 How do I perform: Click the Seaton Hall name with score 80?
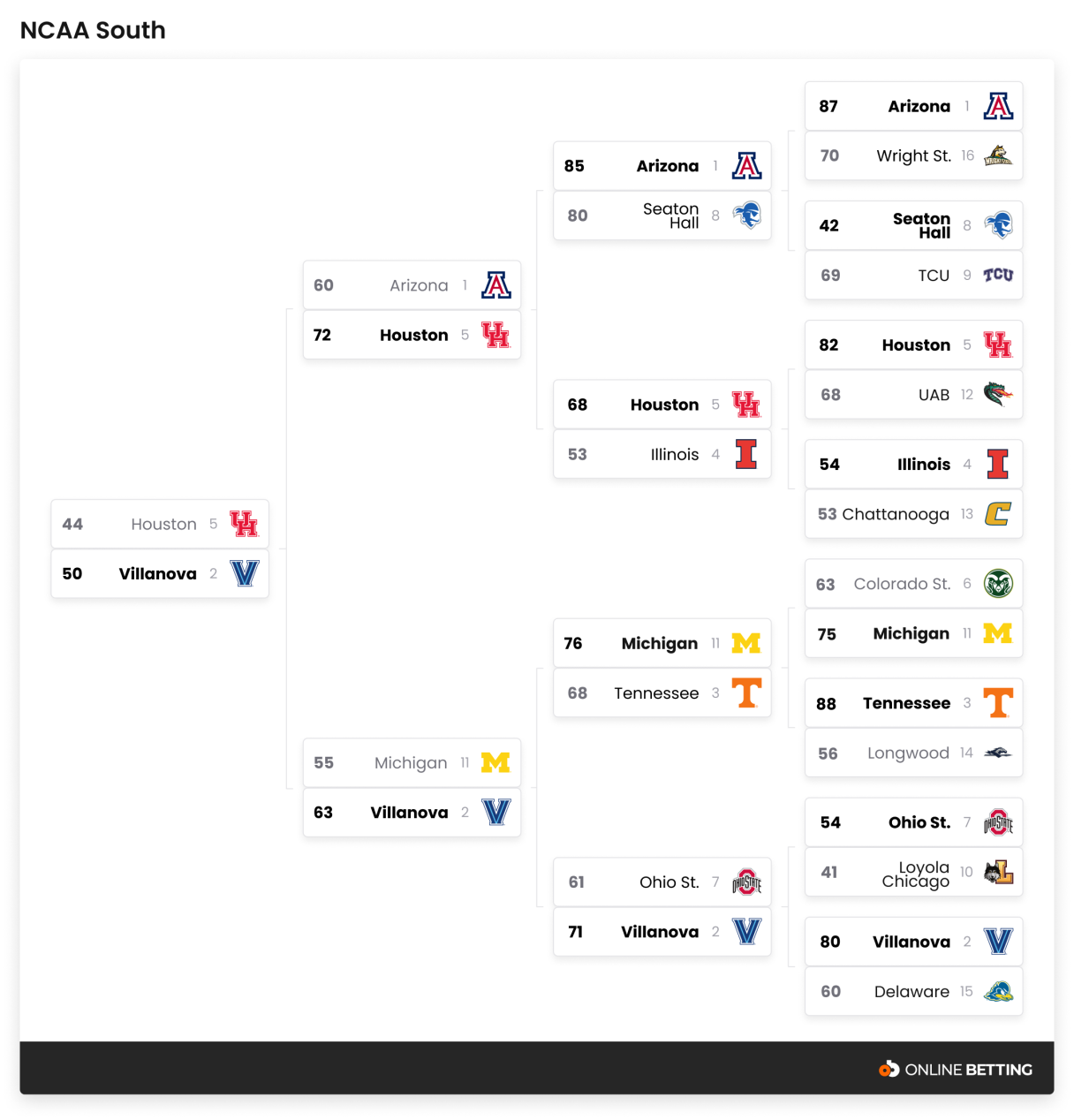pos(670,216)
